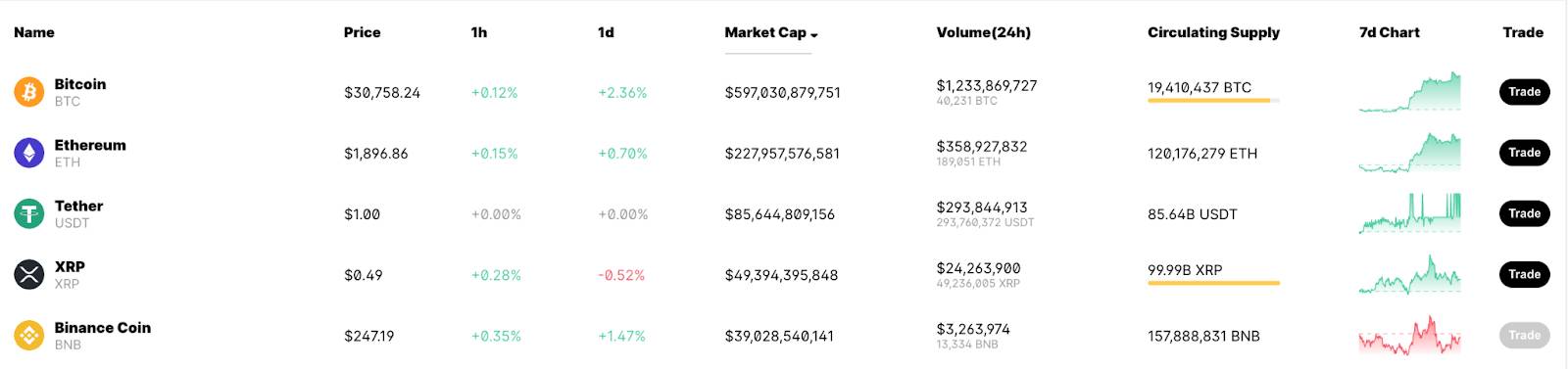
Task: View the red Binance Coin 7d chart
Action: point(1409,335)
